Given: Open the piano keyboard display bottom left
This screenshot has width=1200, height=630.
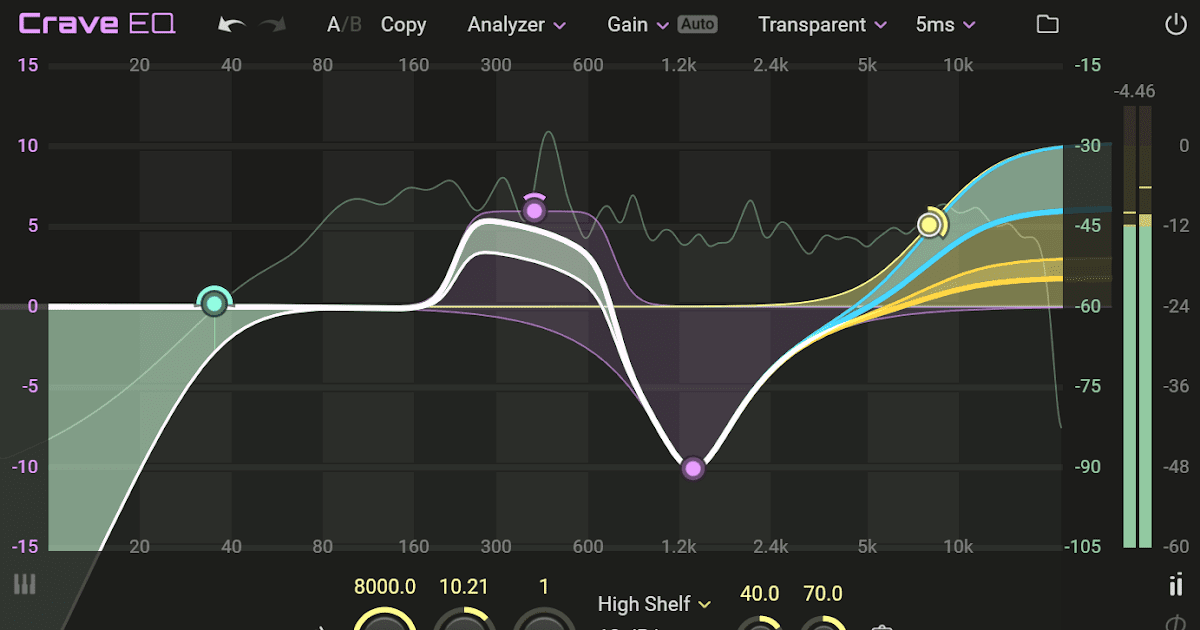Looking at the screenshot, I should click(24, 585).
